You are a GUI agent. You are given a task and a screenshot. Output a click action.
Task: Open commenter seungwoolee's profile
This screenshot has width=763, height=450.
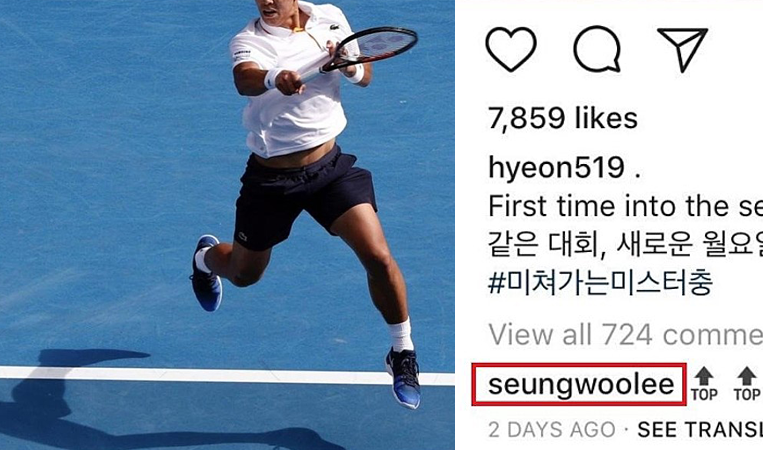coord(580,384)
